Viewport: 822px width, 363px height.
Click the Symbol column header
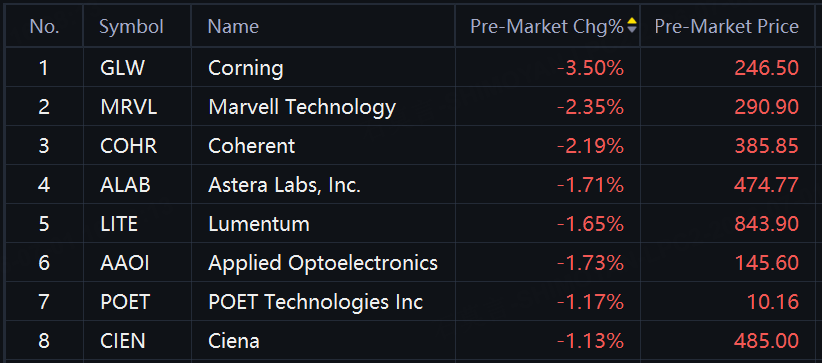132,26
